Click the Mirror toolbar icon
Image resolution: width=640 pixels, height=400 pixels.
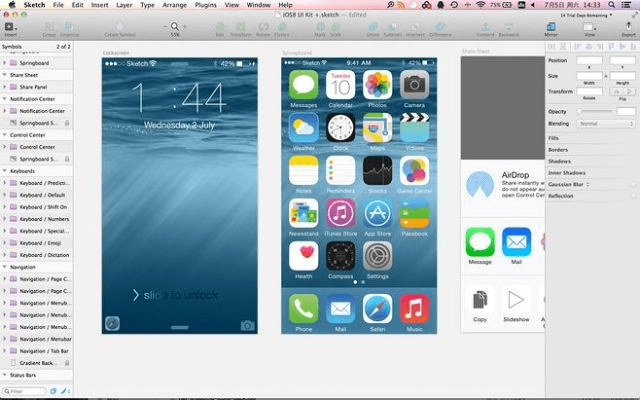click(551, 27)
